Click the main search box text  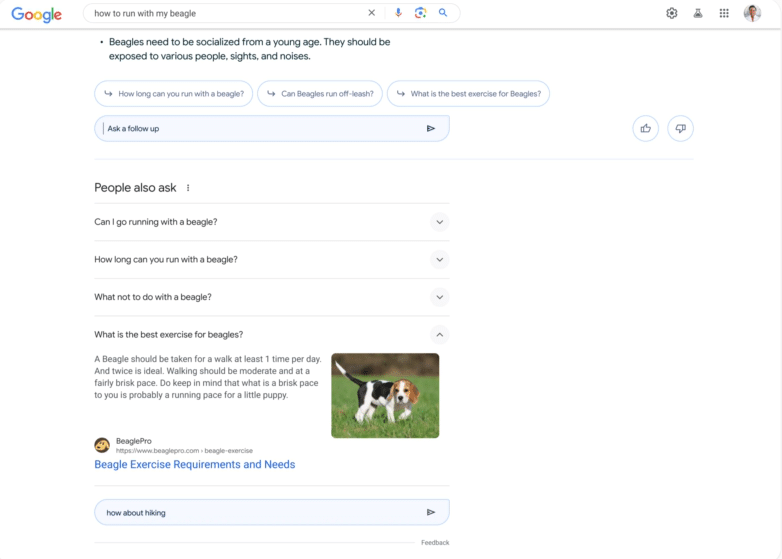145,13
